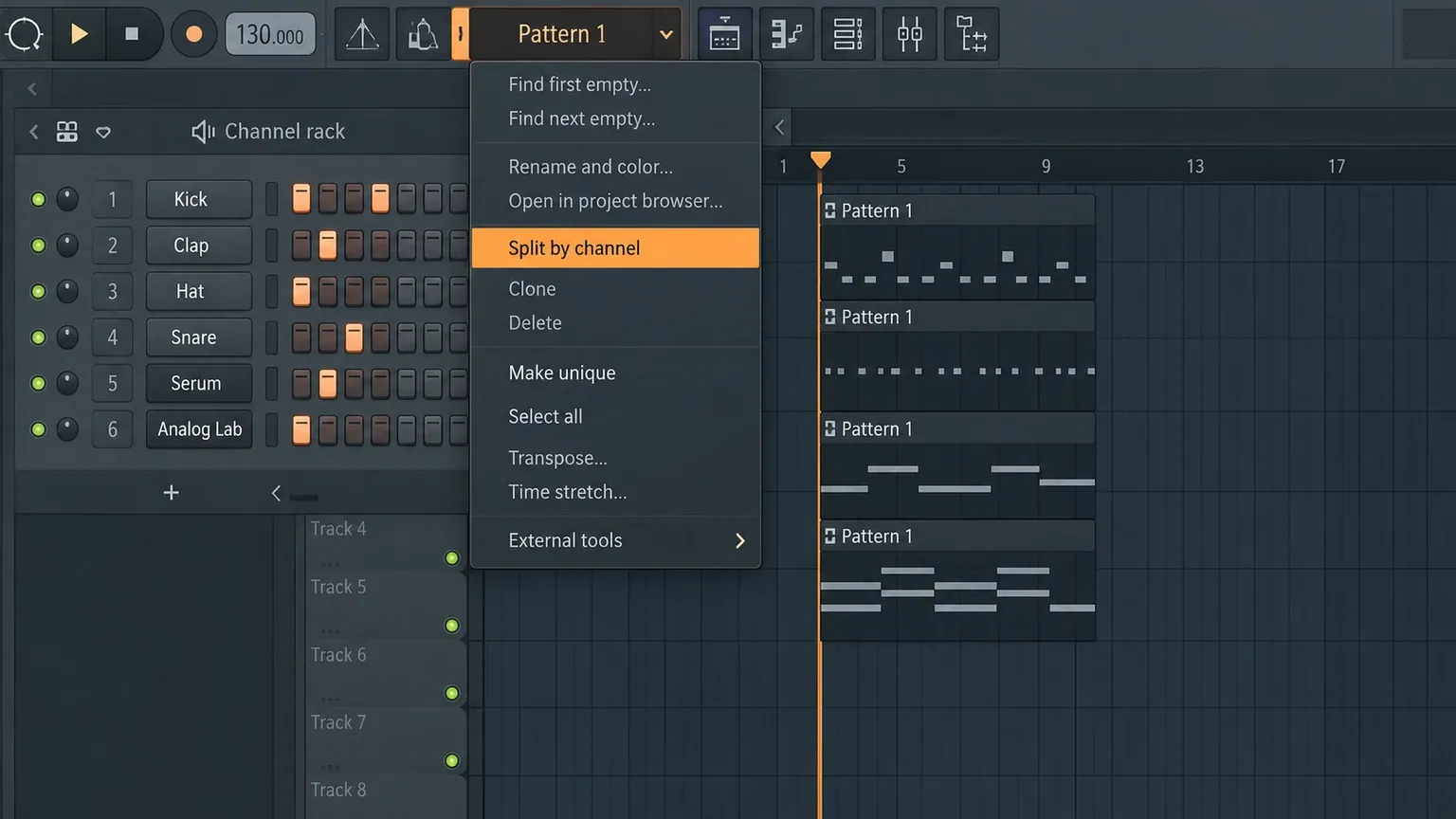Open the channel rack icon in toolbar
Viewport: 1456px width, 819px height.
tap(847, 35)
